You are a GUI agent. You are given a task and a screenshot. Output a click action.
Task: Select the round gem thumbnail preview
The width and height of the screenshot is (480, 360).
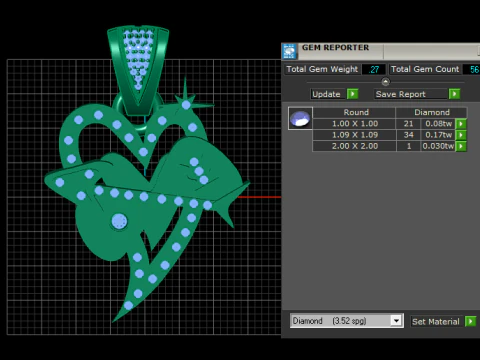(300, 118)
